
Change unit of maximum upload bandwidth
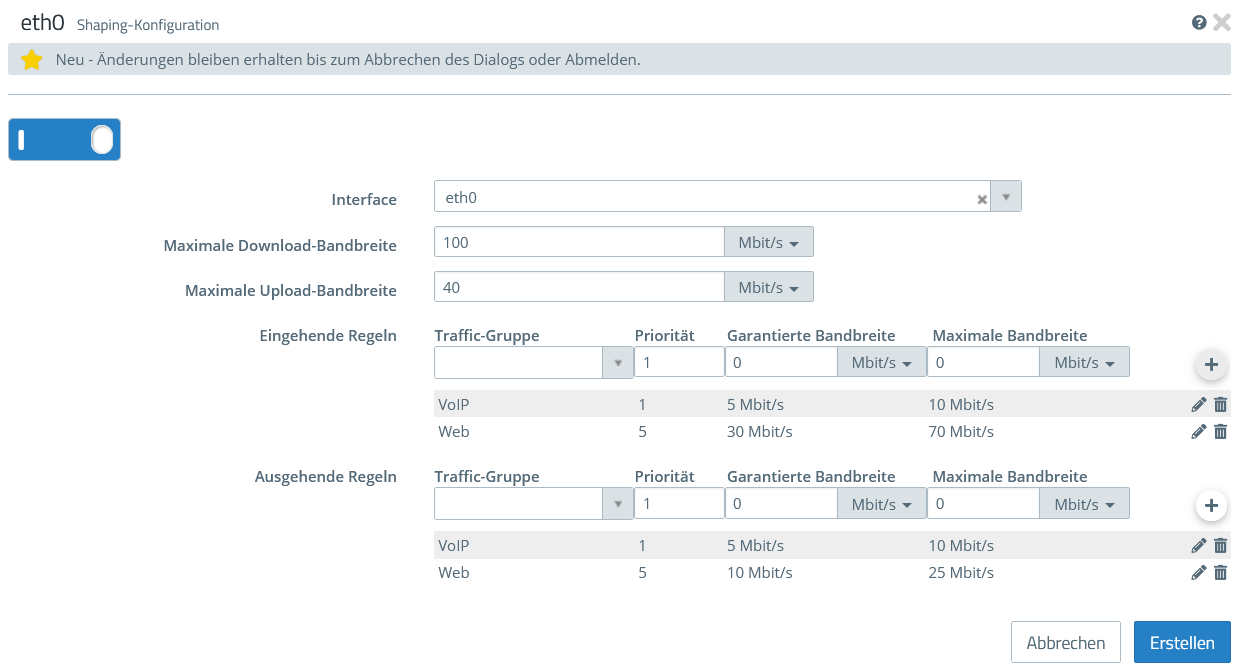click(x=768, y=288)
